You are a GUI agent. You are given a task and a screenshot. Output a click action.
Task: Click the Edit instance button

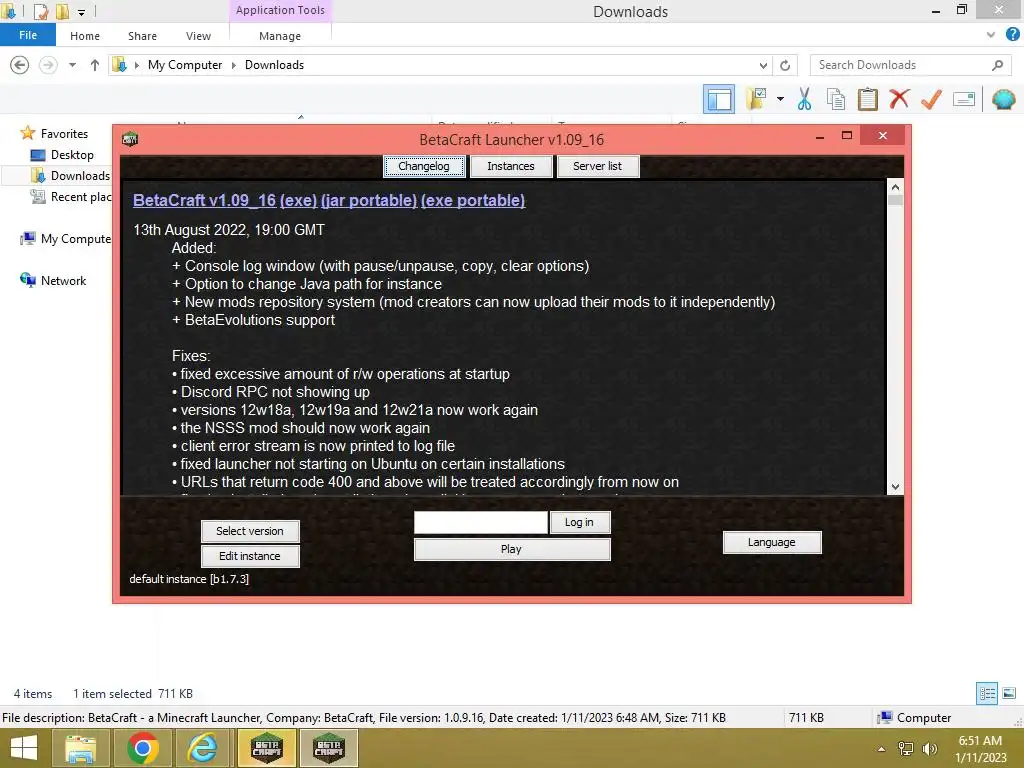point(250,556)
